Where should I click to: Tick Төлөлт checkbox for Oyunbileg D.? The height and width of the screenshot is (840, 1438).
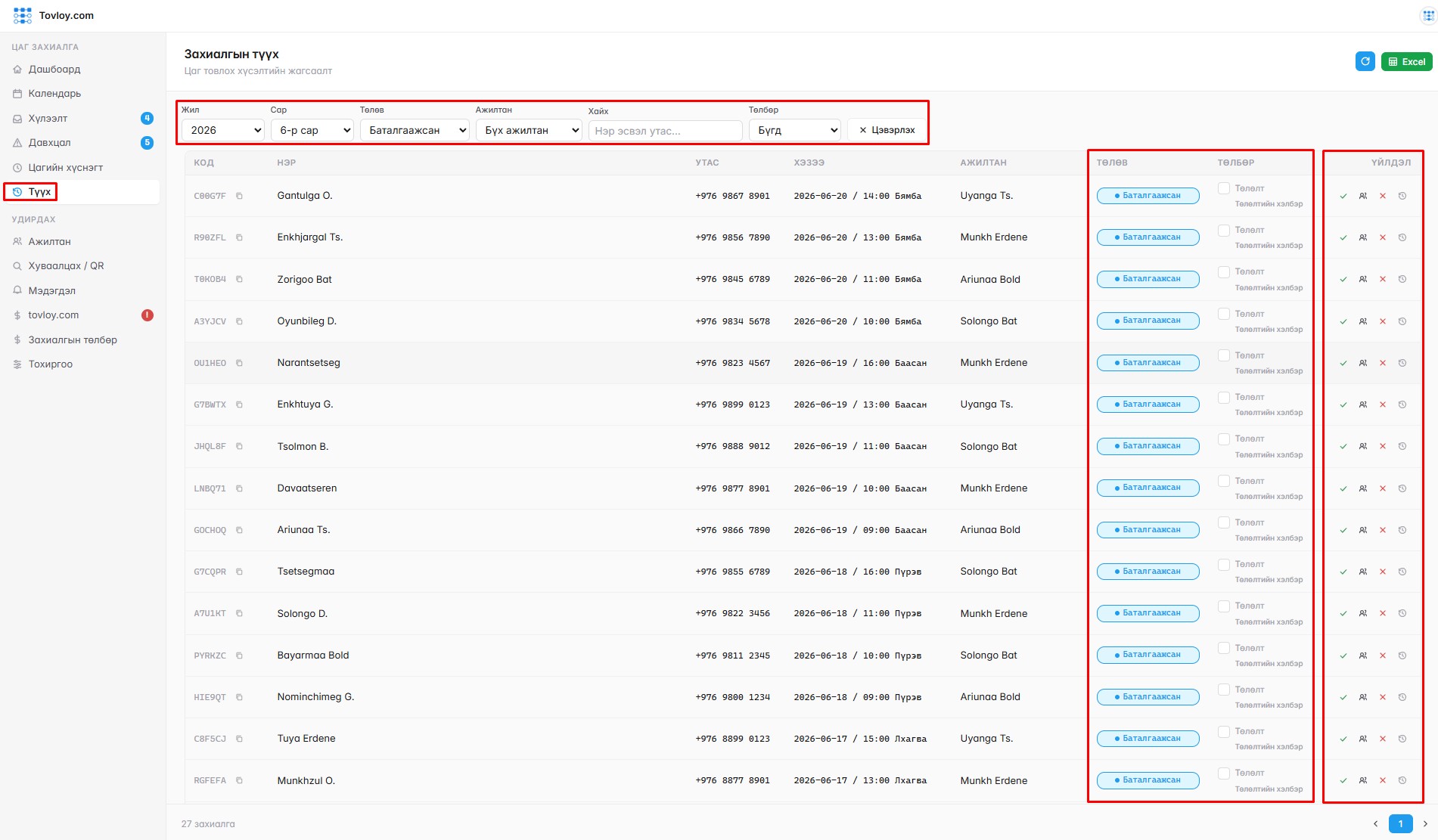click(1224, 314)
